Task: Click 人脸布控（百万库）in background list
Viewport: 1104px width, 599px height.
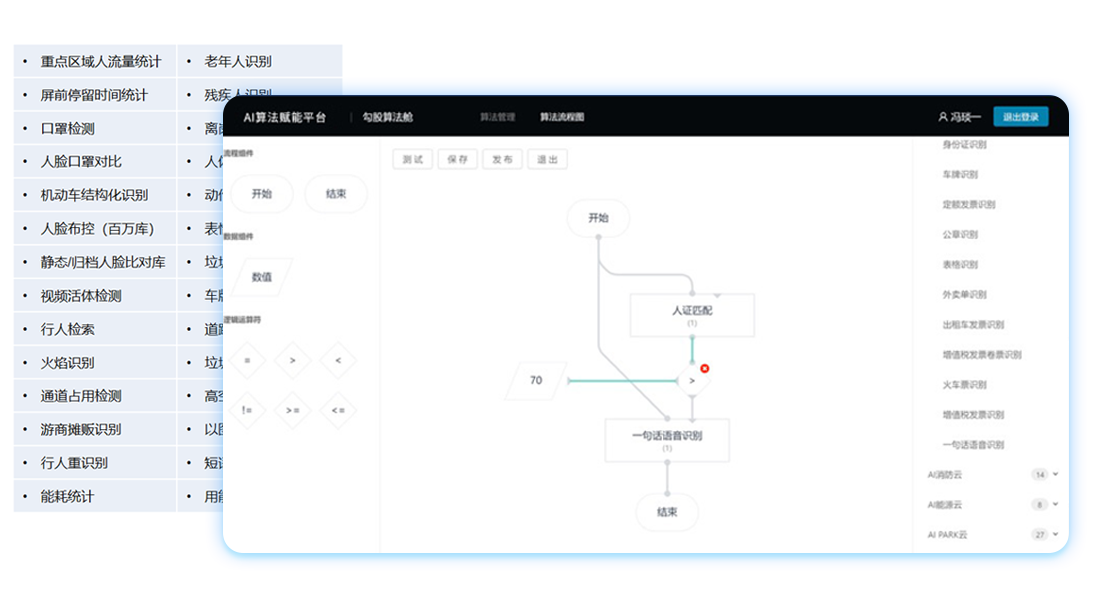Action: [x=97, y=229]
